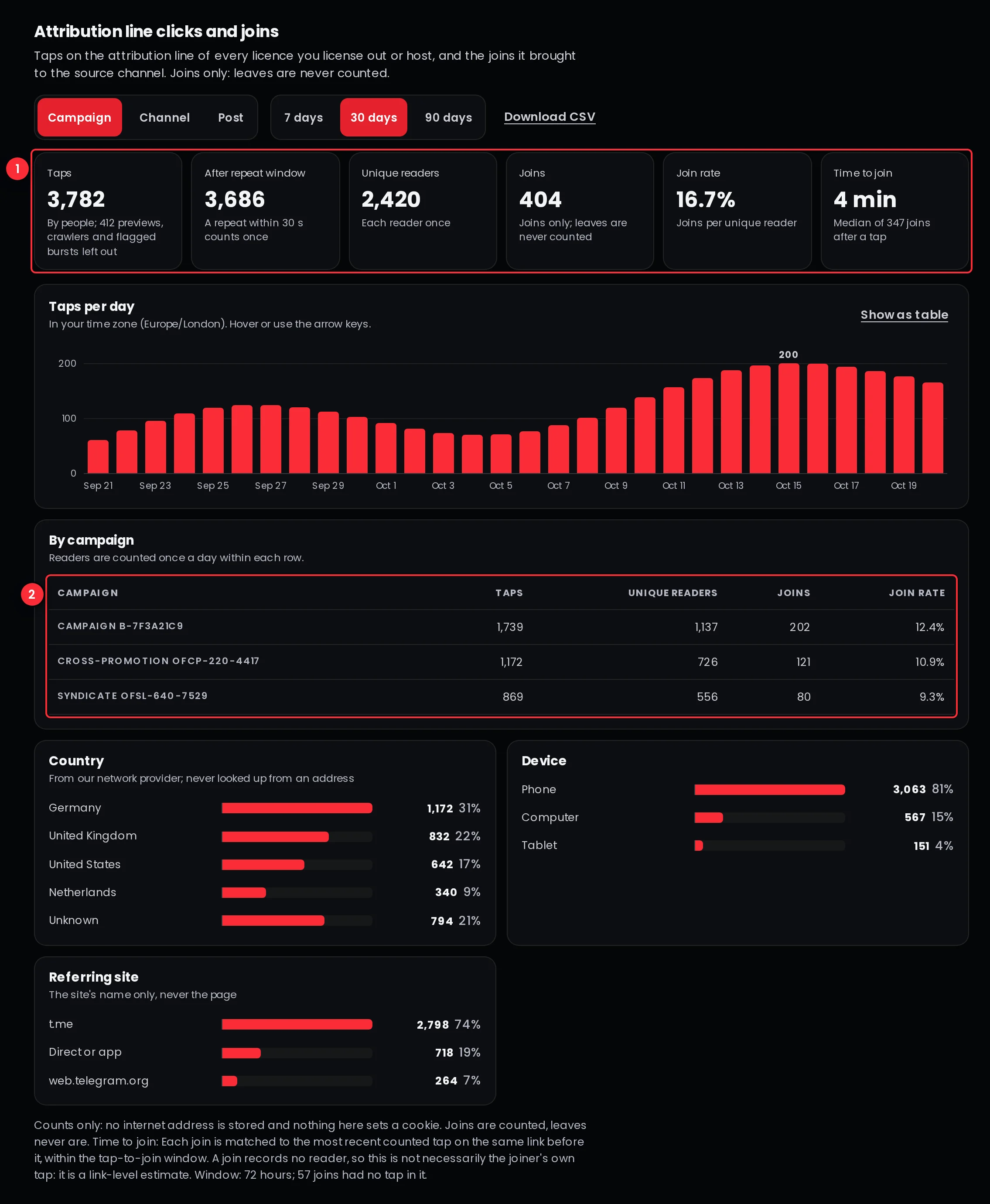Click the 1,739 taps cell
This screenshot has width=990, height=1204.
[x=510, y=627]
